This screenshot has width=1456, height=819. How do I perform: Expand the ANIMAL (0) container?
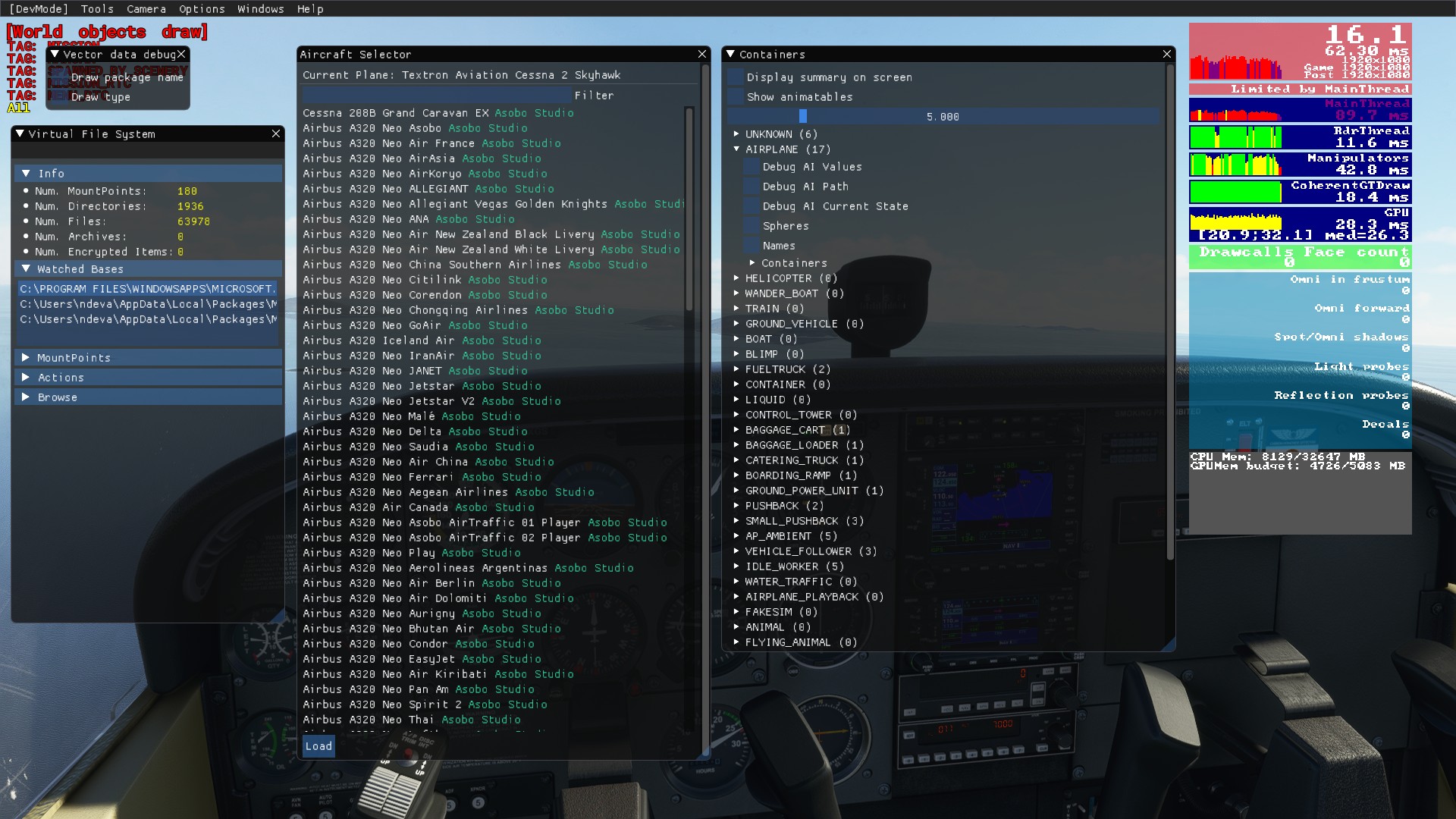point(736,627)
